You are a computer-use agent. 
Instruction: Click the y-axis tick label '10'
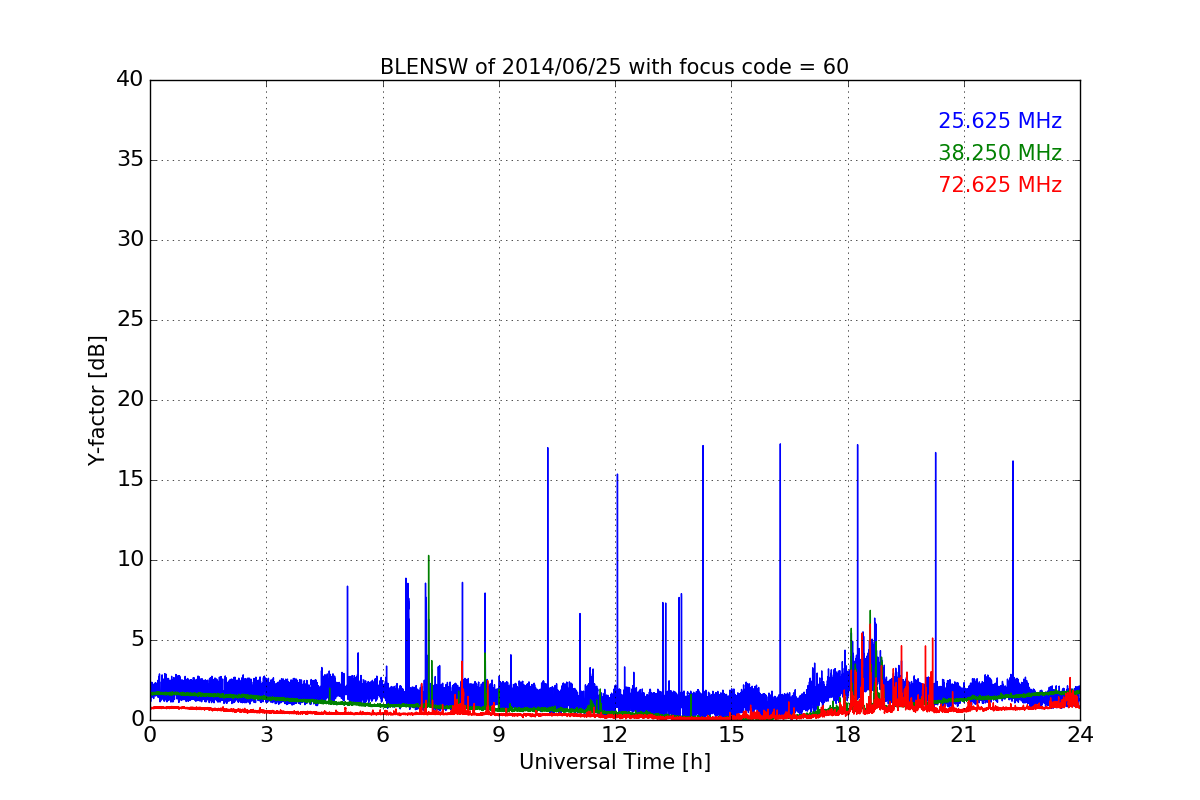[x=130, y=560]
